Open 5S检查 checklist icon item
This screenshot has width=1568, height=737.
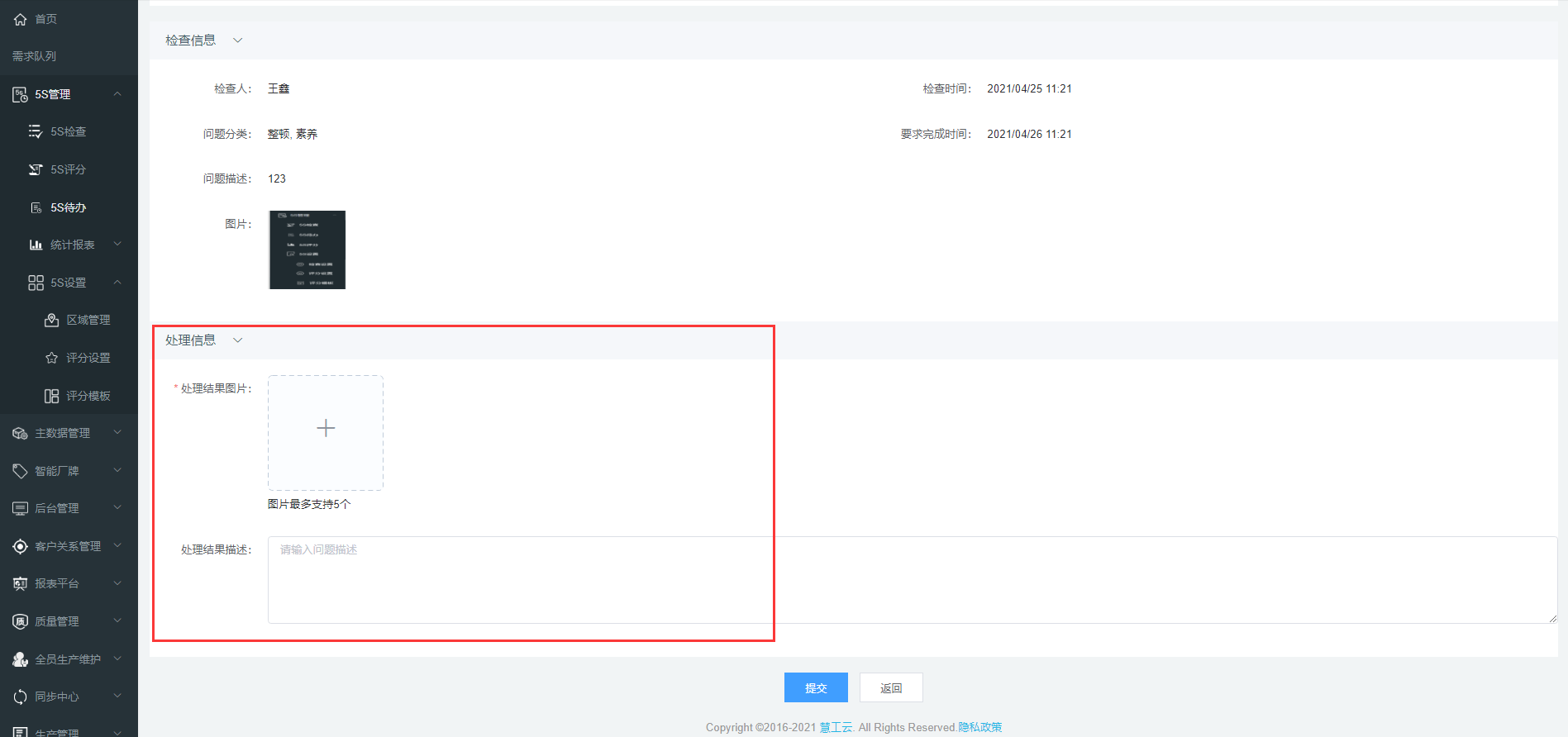36,131
